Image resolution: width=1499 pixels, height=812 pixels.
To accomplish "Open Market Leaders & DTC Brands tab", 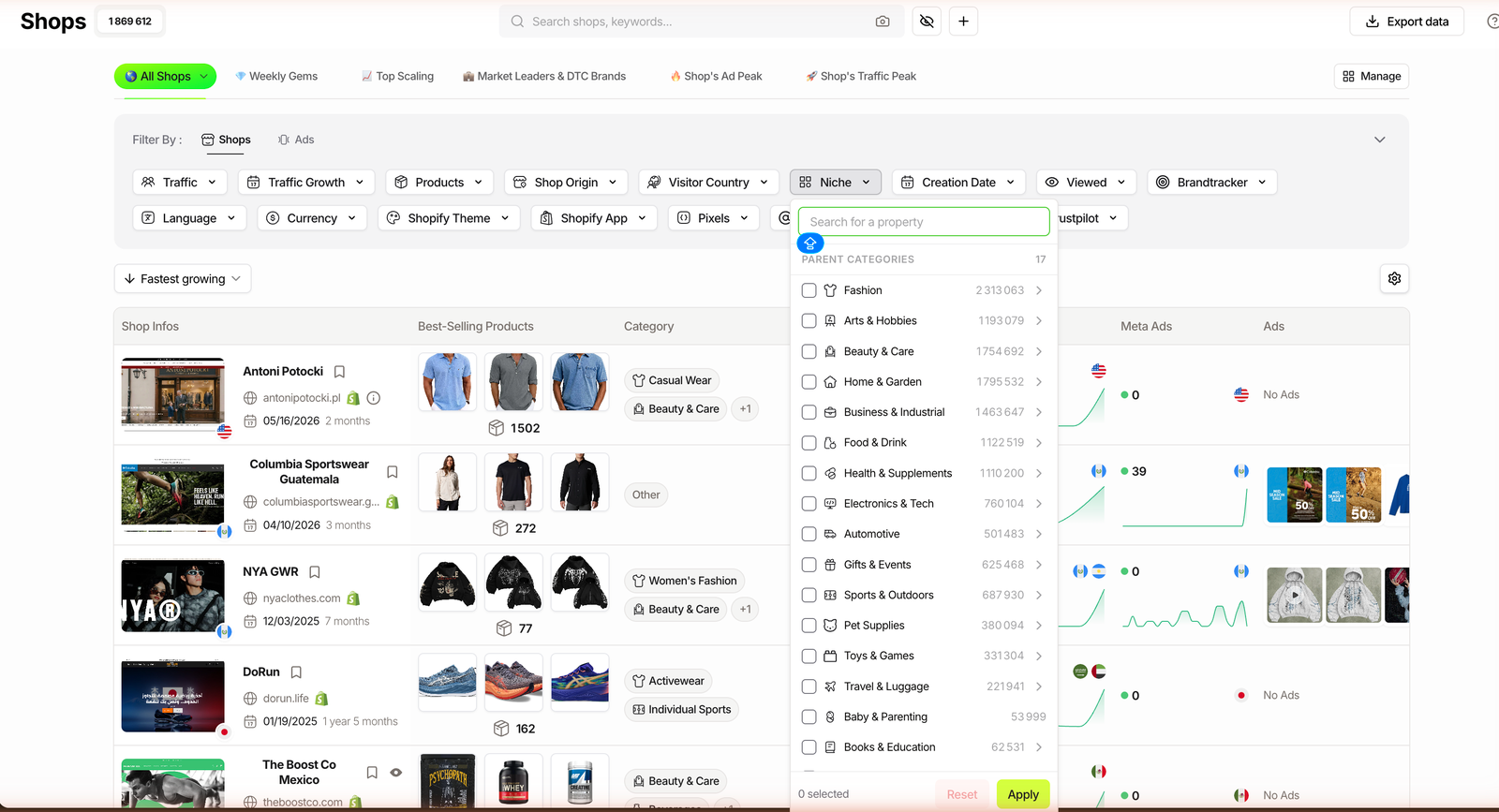I will (544, 76).
